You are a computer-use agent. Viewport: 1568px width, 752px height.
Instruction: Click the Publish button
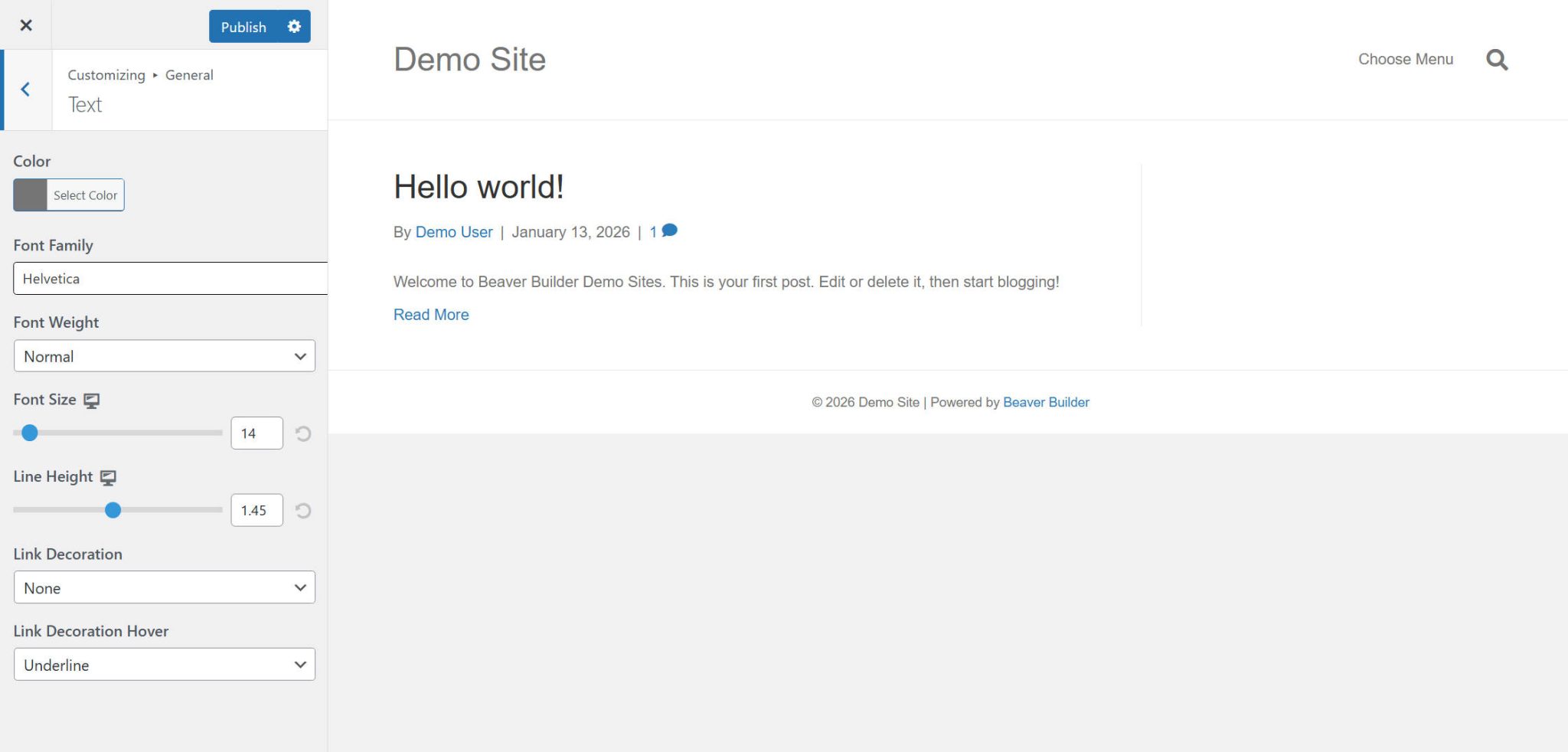pyautogui.click(x=243, y=27)
